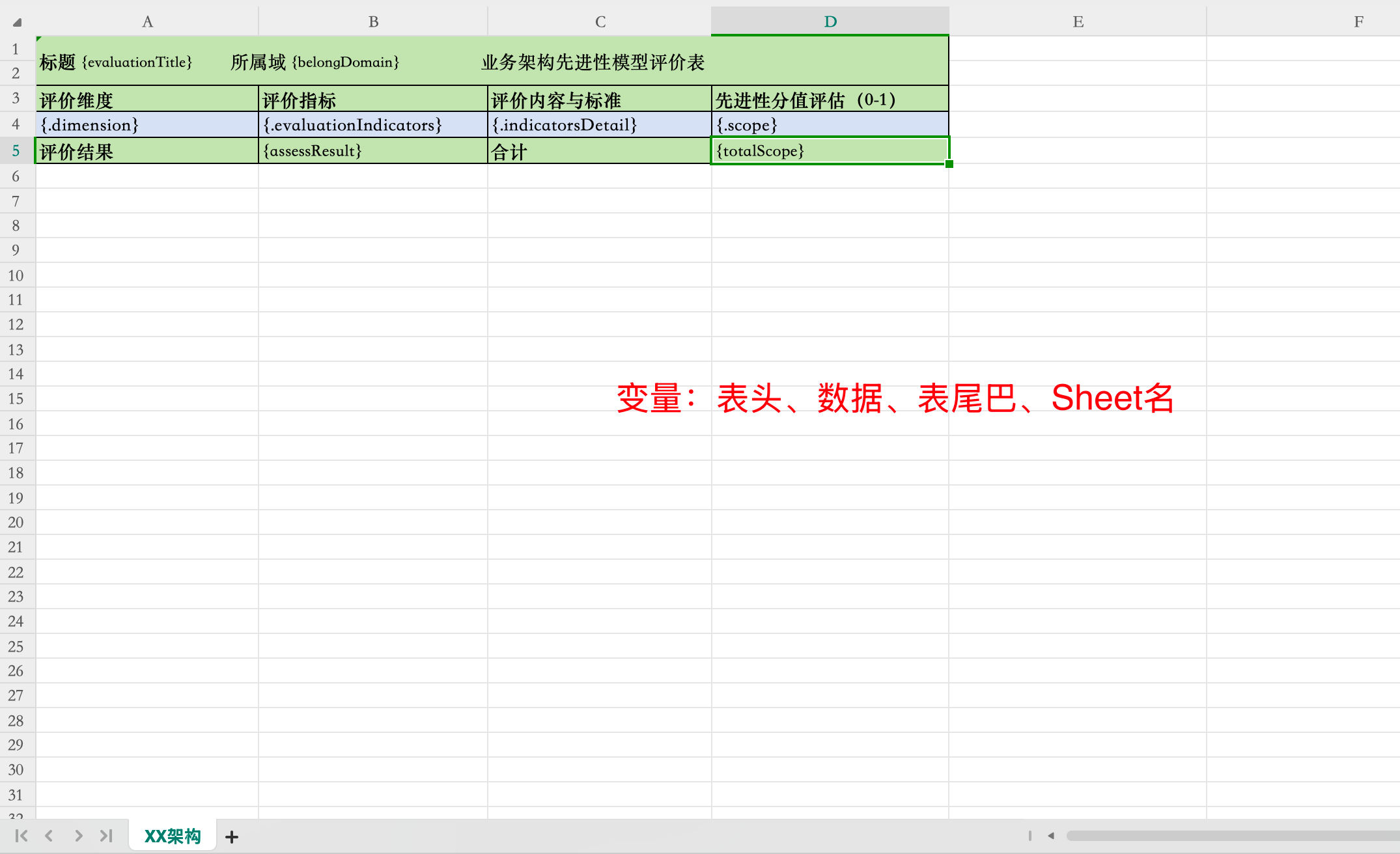Viewport: 1400px width, 854px height.
Task: Jump to last sheet navigation arrow
Action: coord(106,836)
